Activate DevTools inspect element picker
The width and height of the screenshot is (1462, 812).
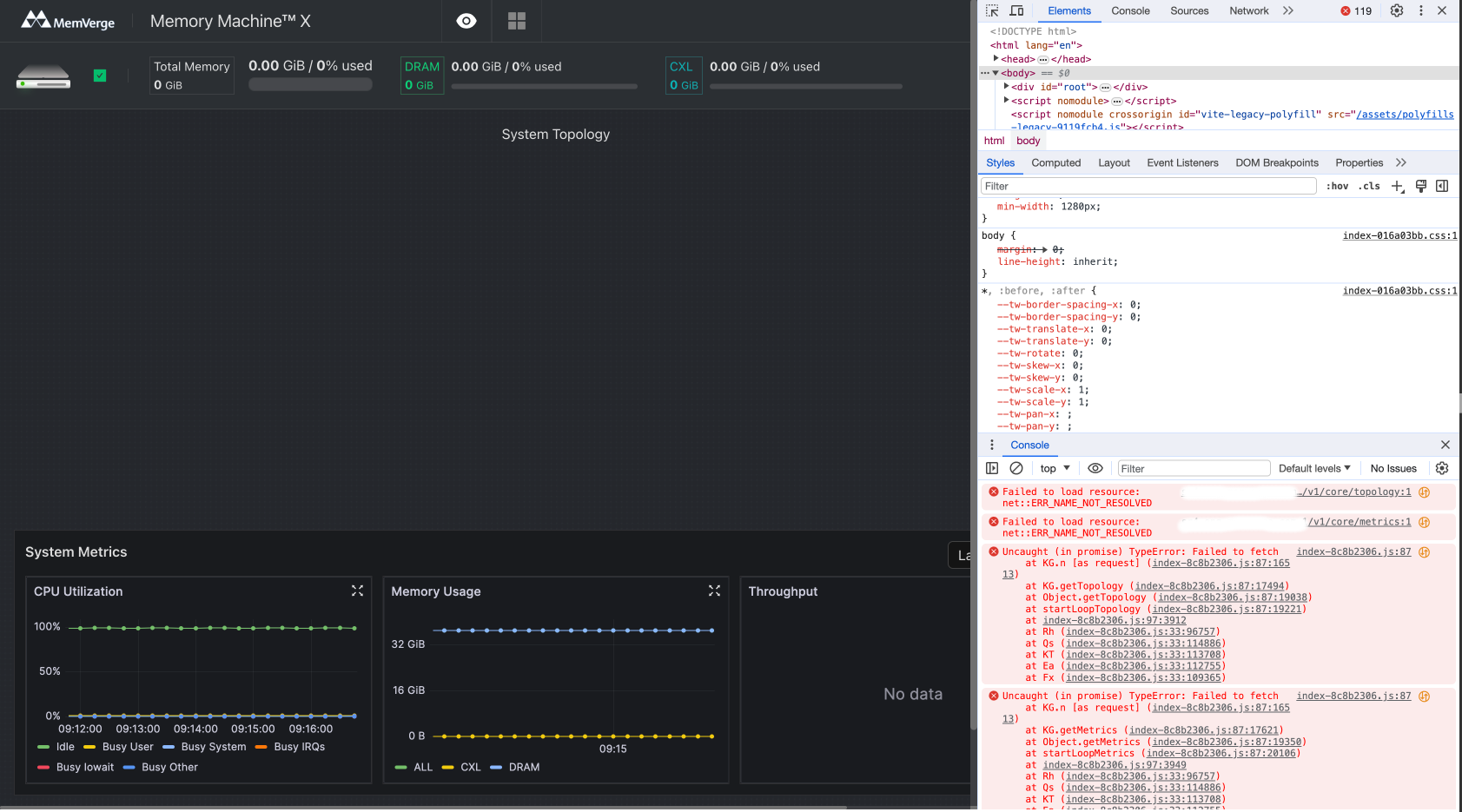pos(992,10)
